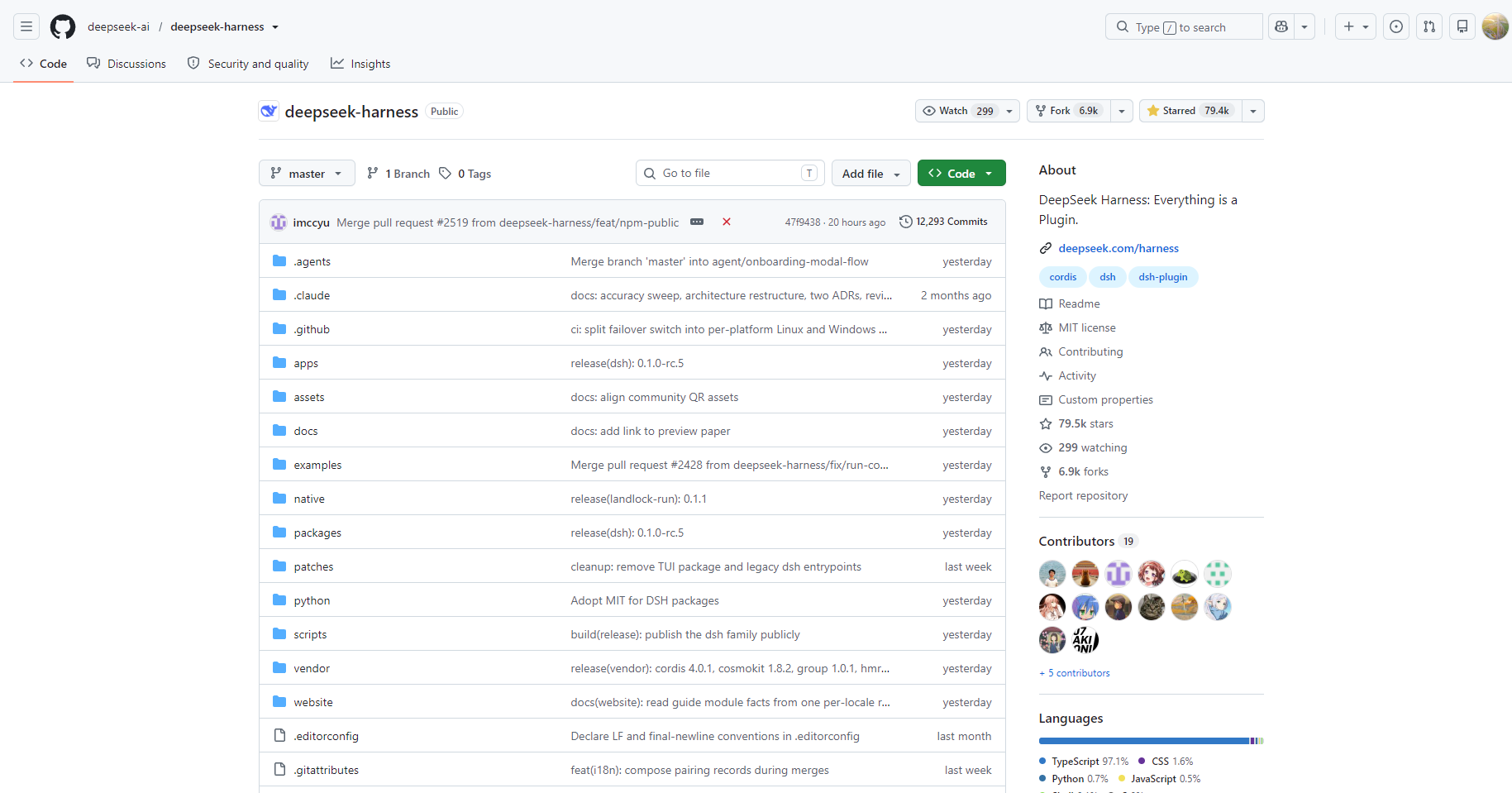Open the deepseek-ai organization link

coord(119,26)
